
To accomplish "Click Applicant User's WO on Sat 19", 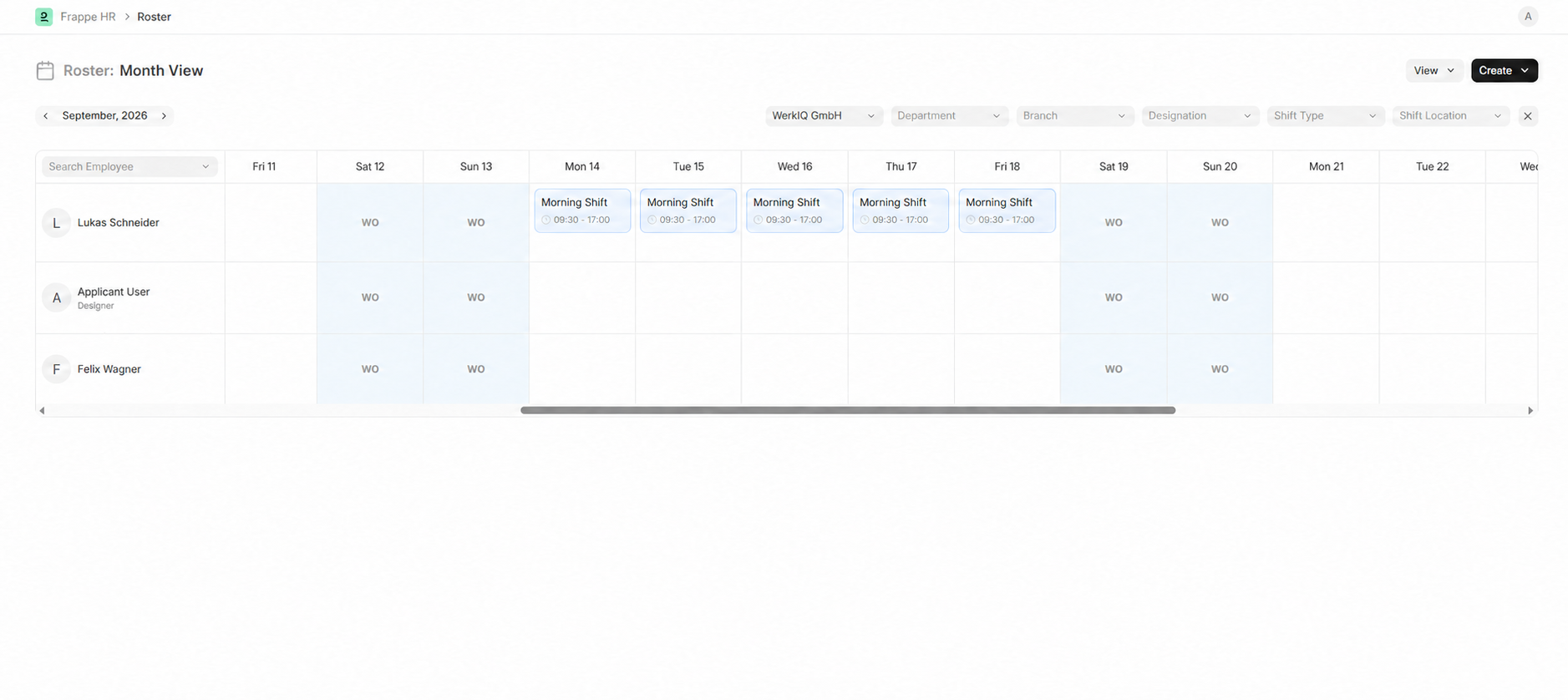I will coord(1114,297).
